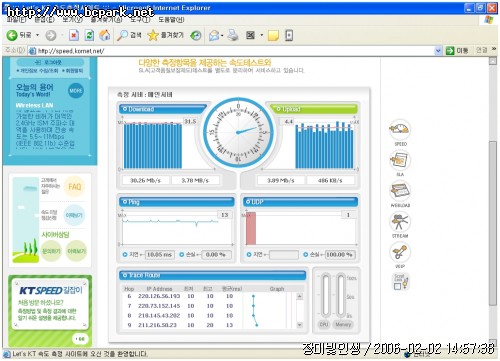This screenshot has height=361, width=500.
Task: Open the Edit icon dropdown arrow
Action: point(262,35)
